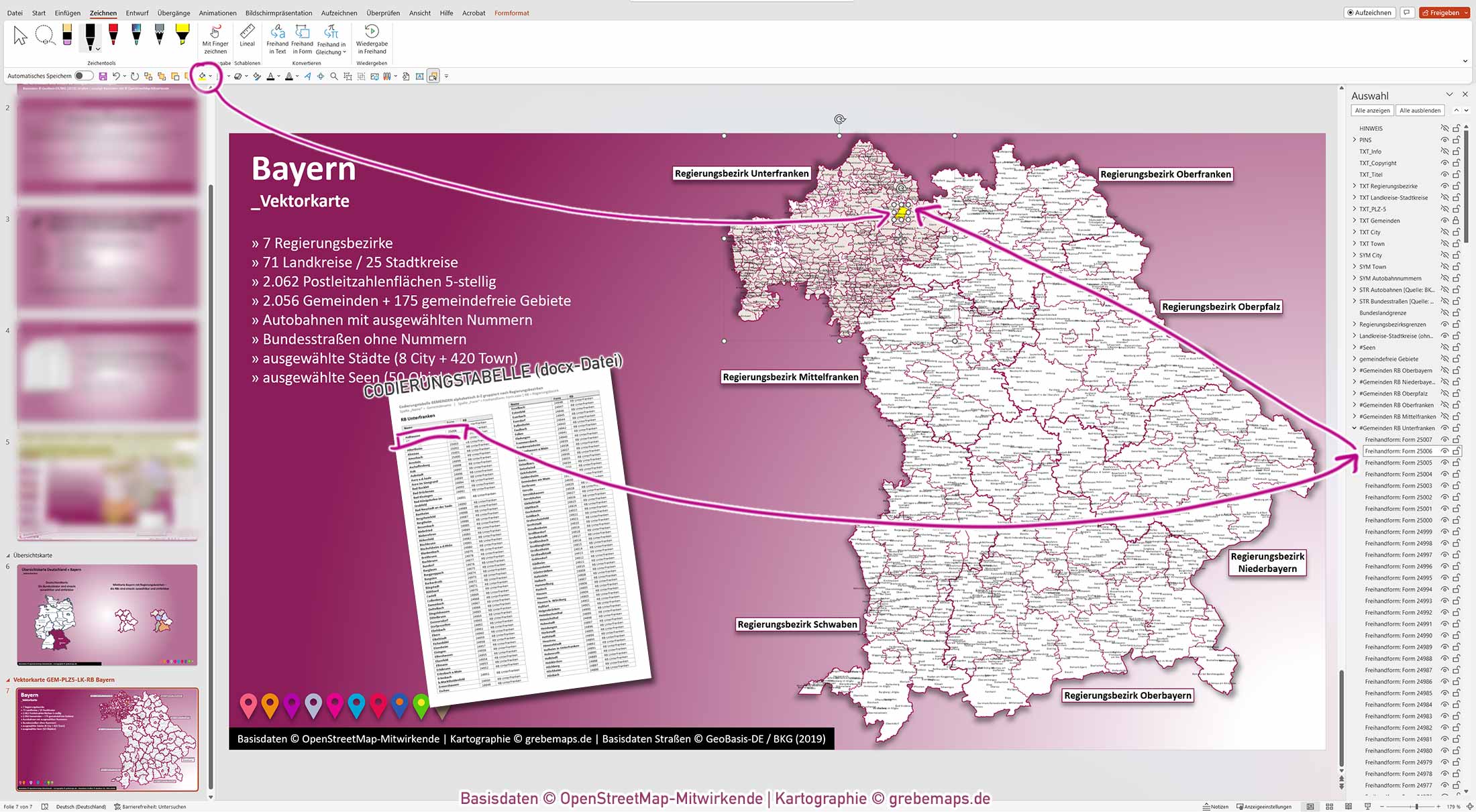Switch to the Formformat tab
The image size is (1476, 812).
click(x=511, y=13)
